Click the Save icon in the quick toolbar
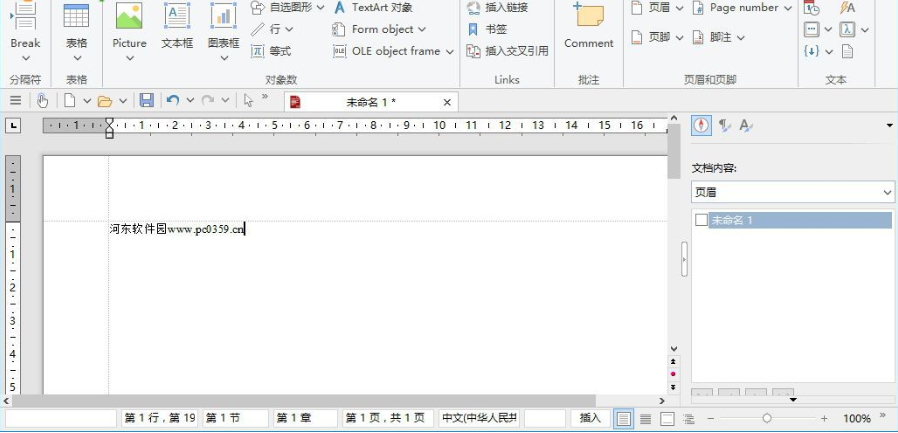Screen dimensions: 898x433 147,101
